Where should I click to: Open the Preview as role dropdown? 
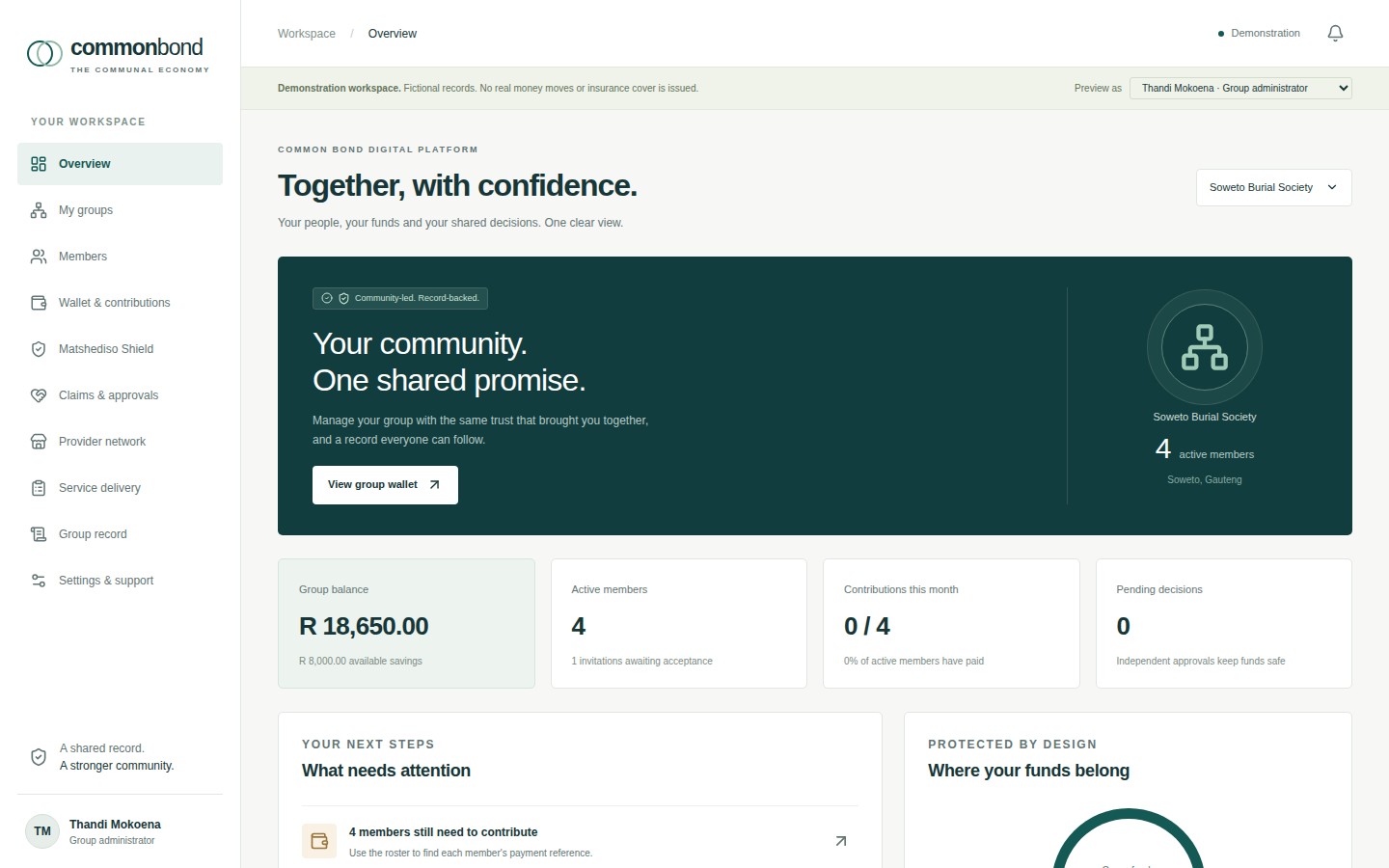click(1240, 88)
